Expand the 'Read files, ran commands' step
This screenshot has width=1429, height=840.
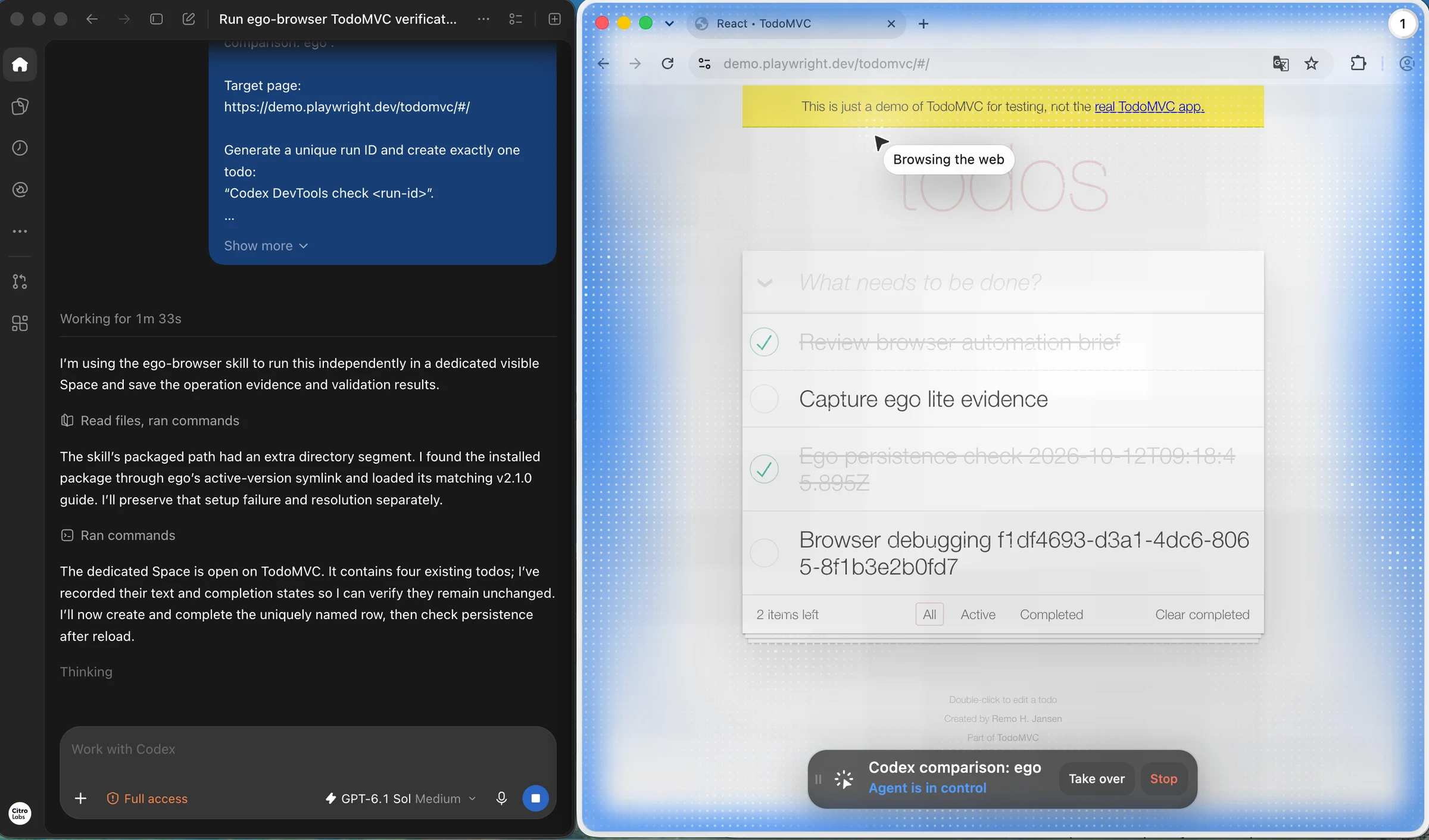(x=149, y=420)
